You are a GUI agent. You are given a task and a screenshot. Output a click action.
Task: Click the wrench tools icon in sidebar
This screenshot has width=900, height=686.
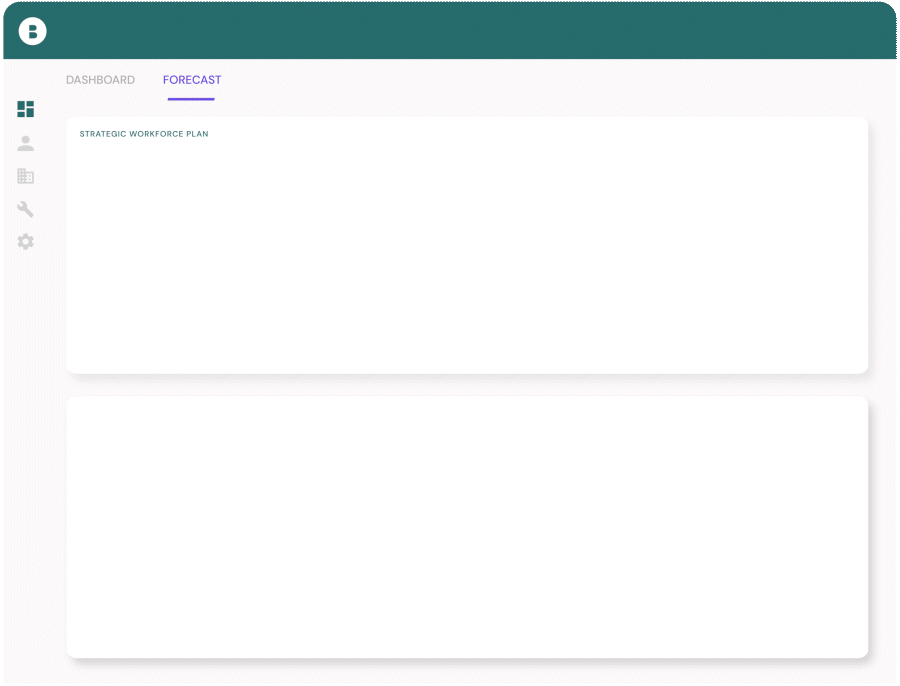(26, 209)
